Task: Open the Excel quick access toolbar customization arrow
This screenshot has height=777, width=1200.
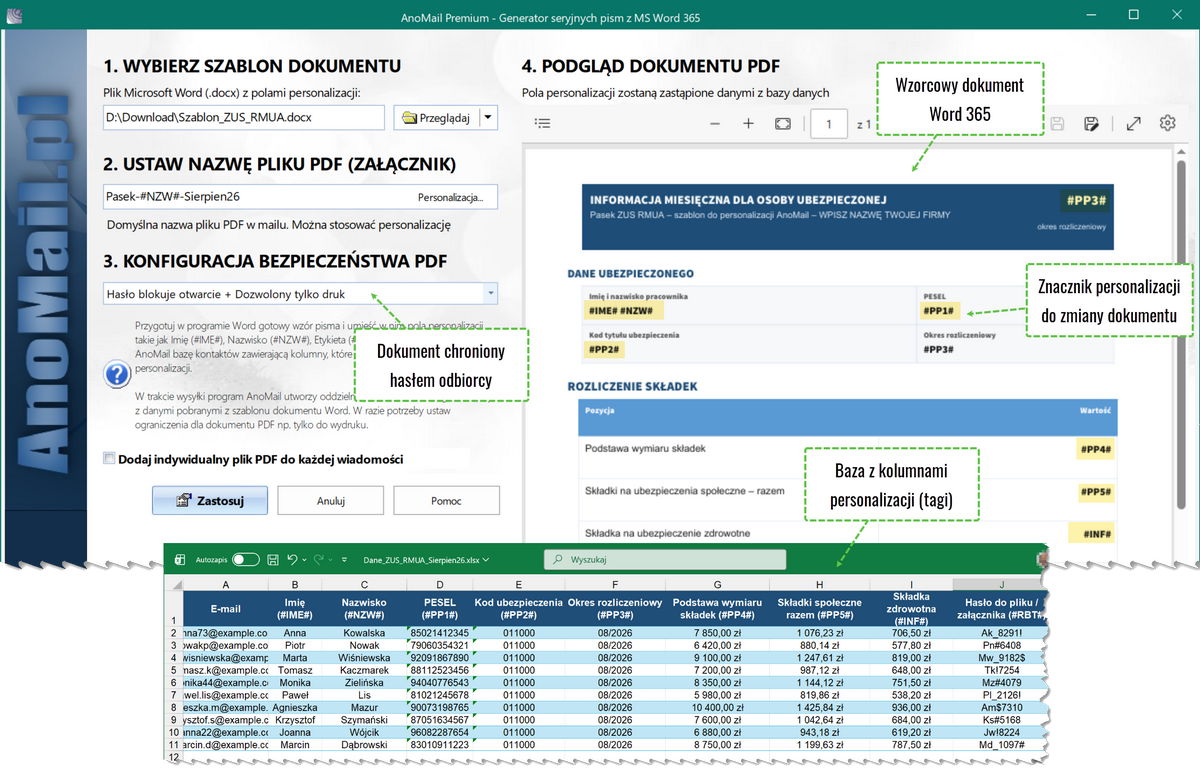Action: [344, 560]
